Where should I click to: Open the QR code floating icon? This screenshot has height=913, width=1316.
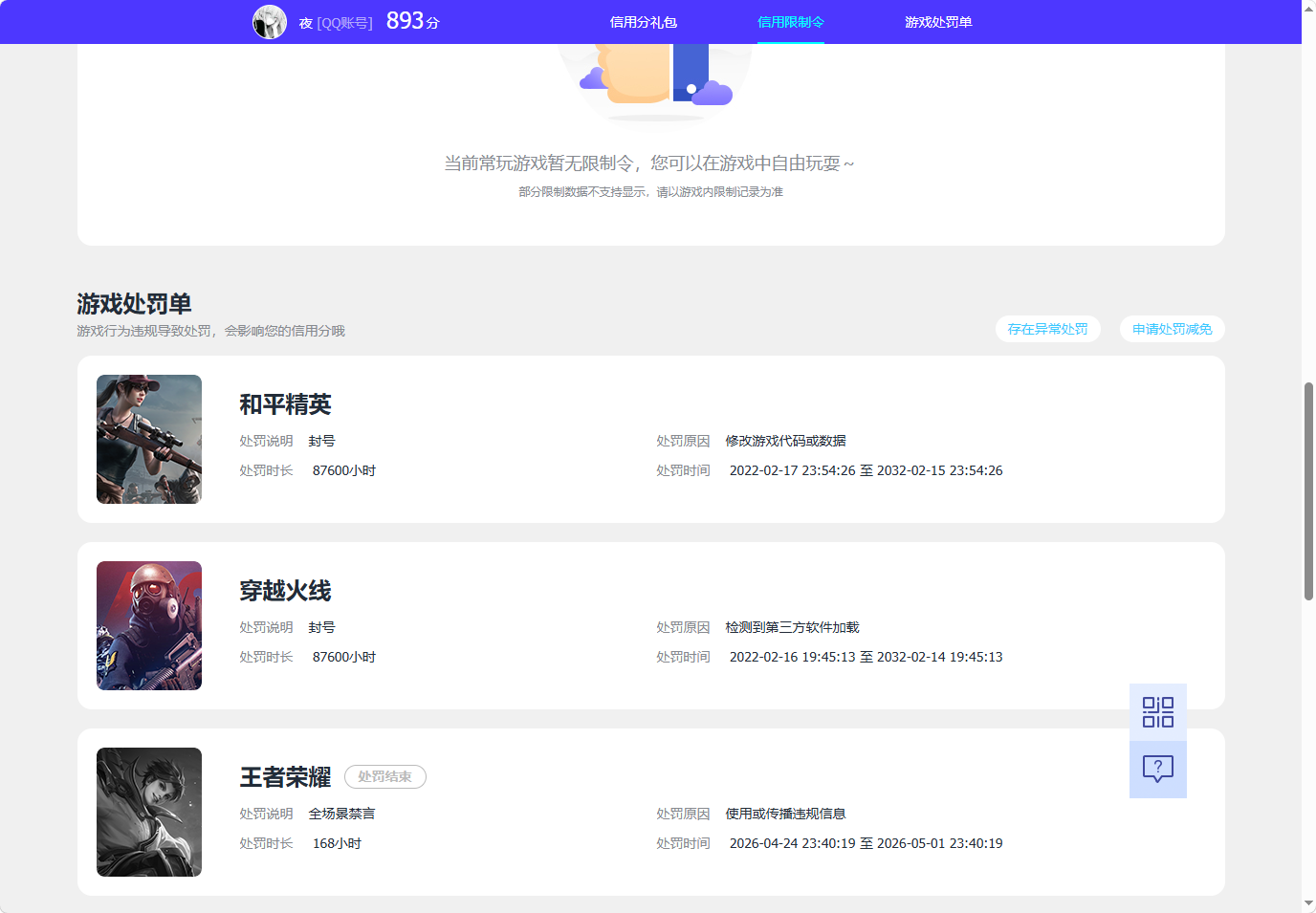pos(1157,712)
